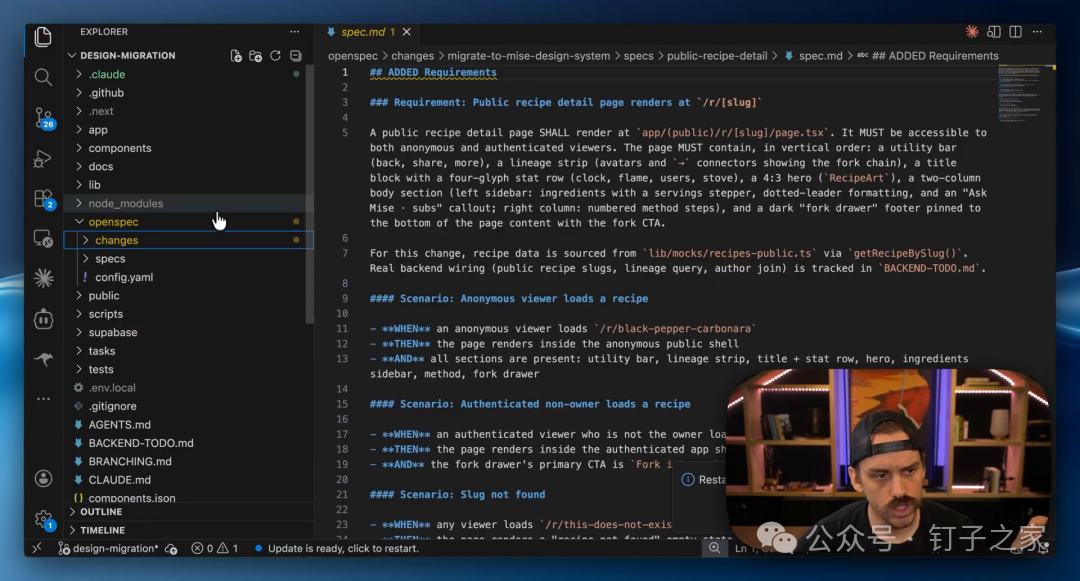Click the Claude icon in editor title bar
Screen dimensions: 1080x581
point(972,32)
